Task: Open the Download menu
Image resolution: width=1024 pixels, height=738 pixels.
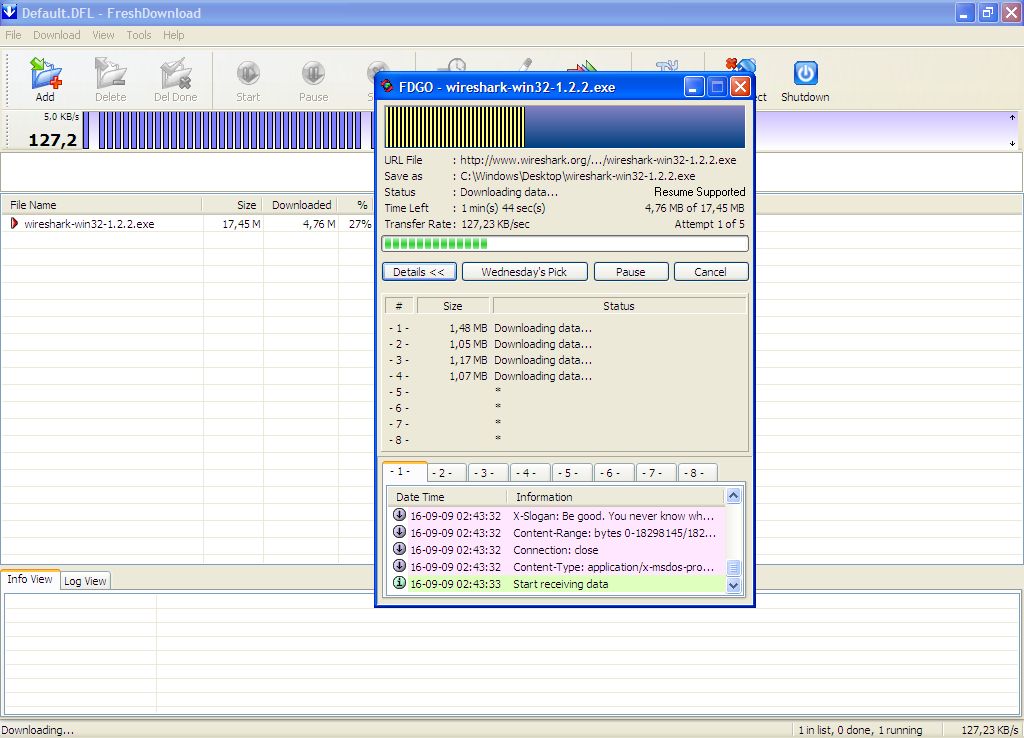Action: [x=57, y=35]
